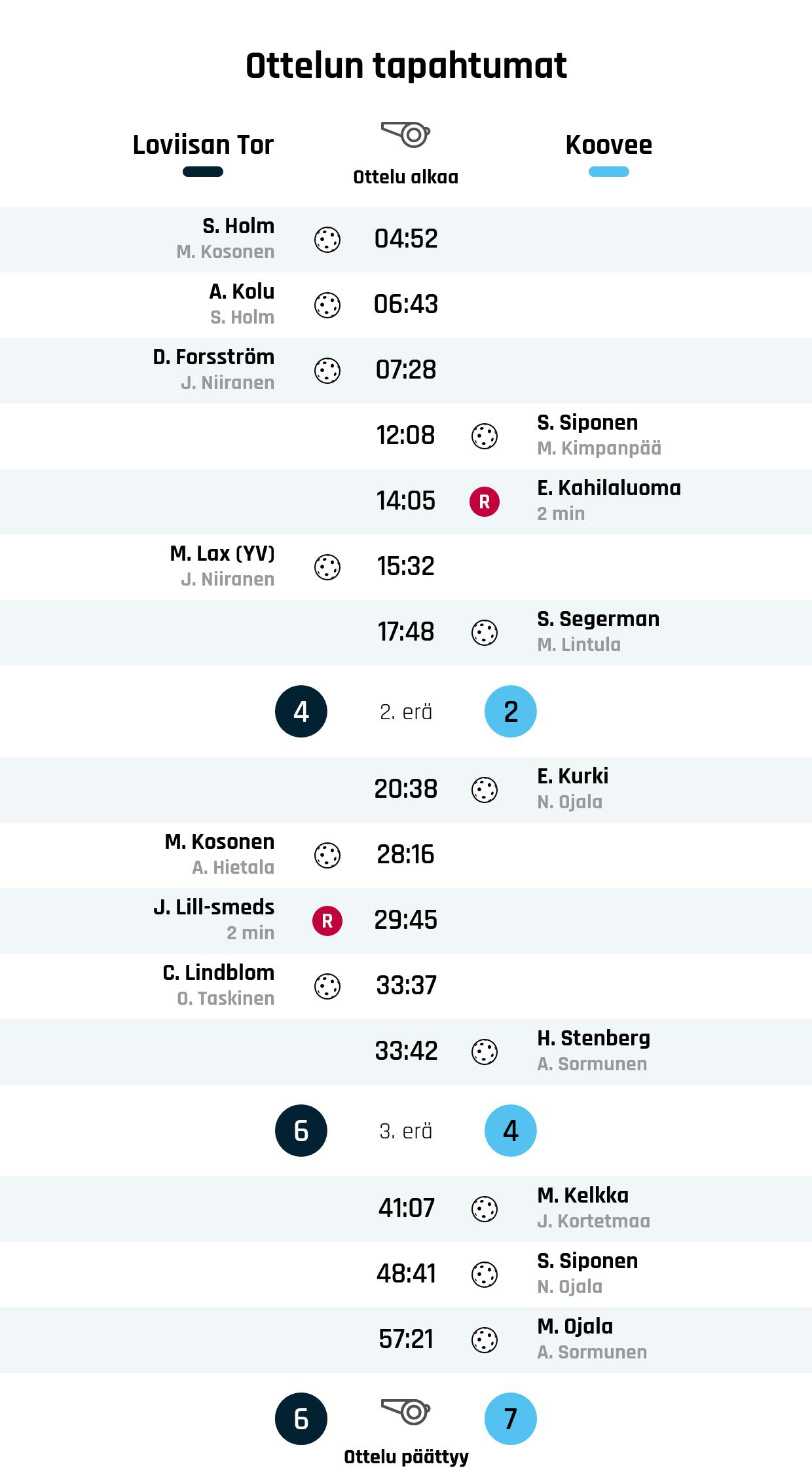
Task: Click the 3. erä period label
Action: click(406, 1131)
